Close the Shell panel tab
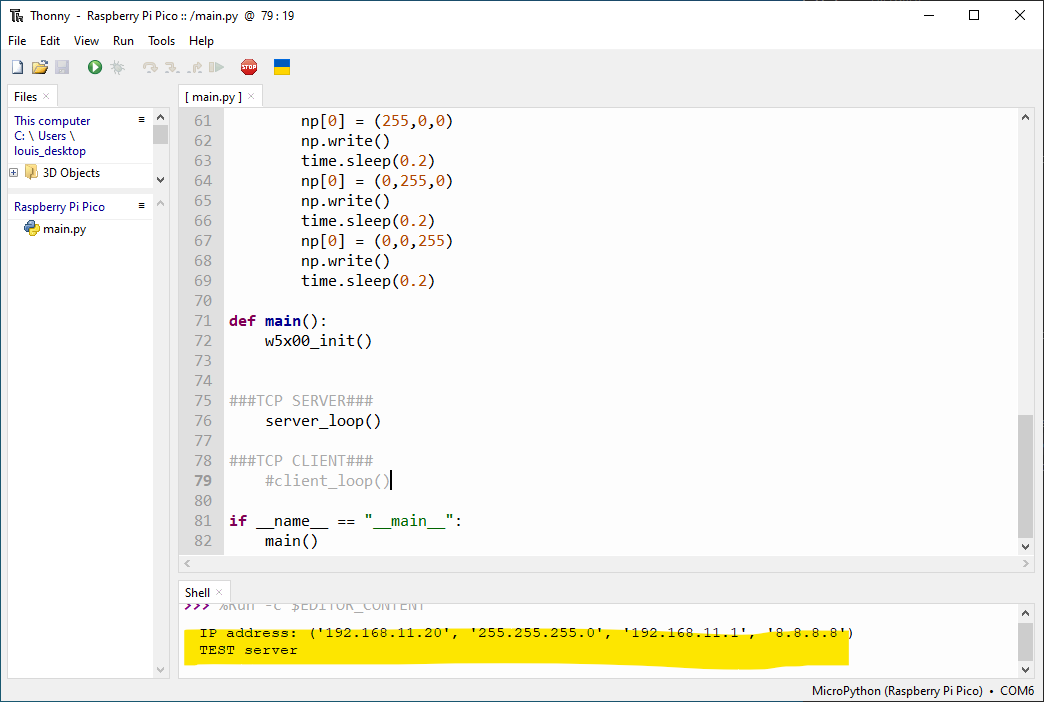Image resolution: width=1044 pixels, height=702 pixels. tap(219, 592)
